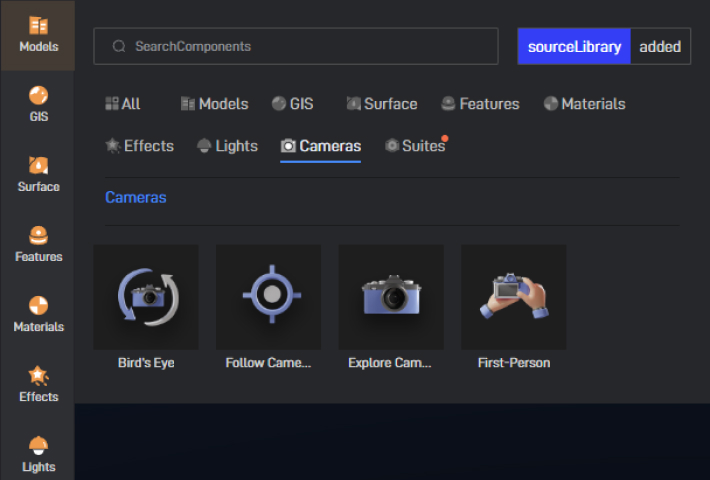
Task: Select the All category tab
Action: click(x=123, y=104)
